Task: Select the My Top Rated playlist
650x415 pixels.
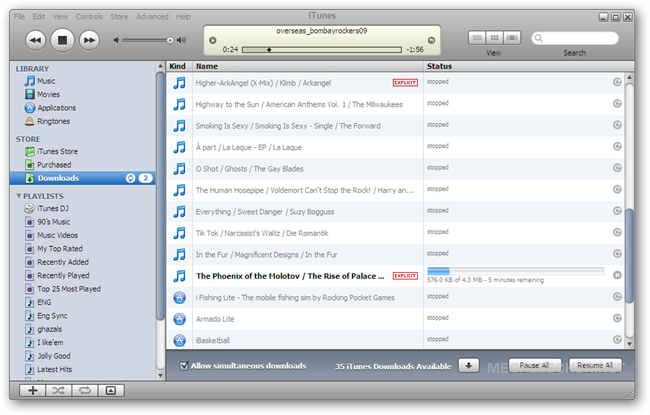Action: click(60, 249)
